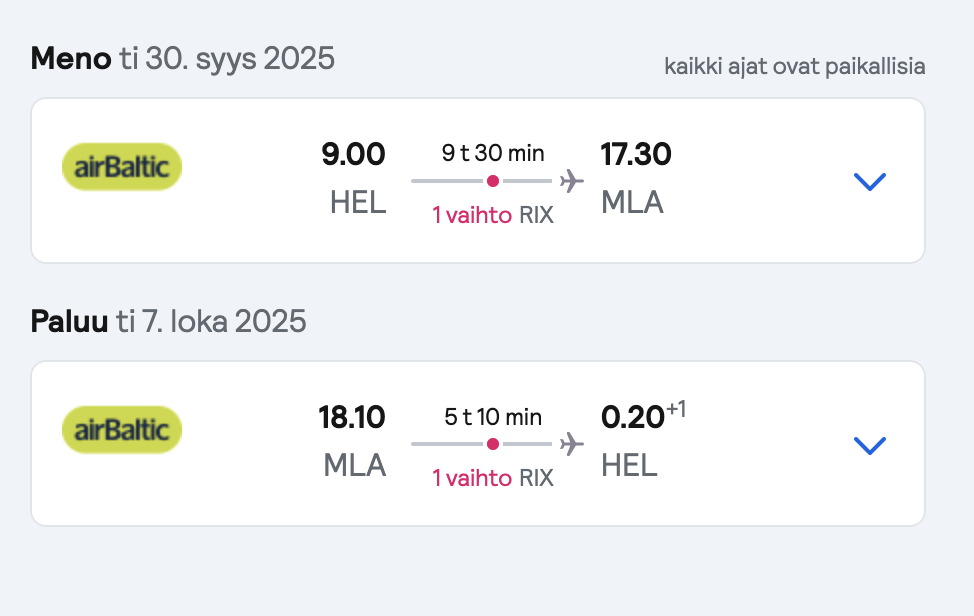Click the airplane icon on return flight
Viewport: 974px width, 616px height.
571,444
